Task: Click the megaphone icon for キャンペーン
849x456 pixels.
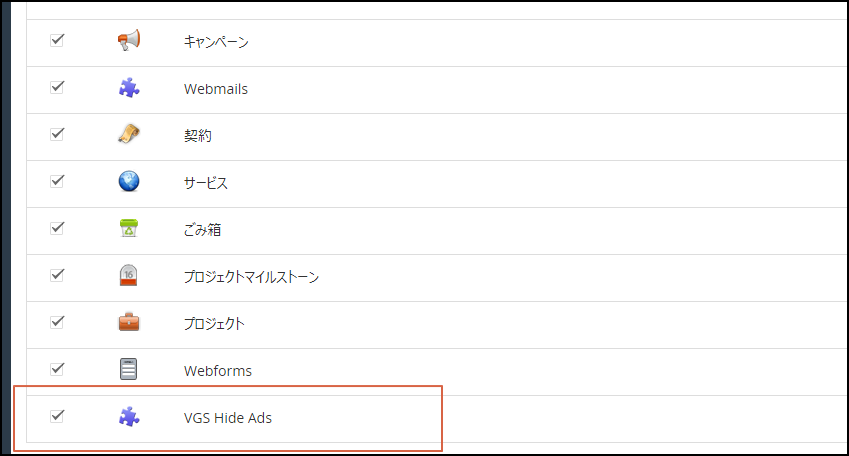Action: click(x=128, y=41)
